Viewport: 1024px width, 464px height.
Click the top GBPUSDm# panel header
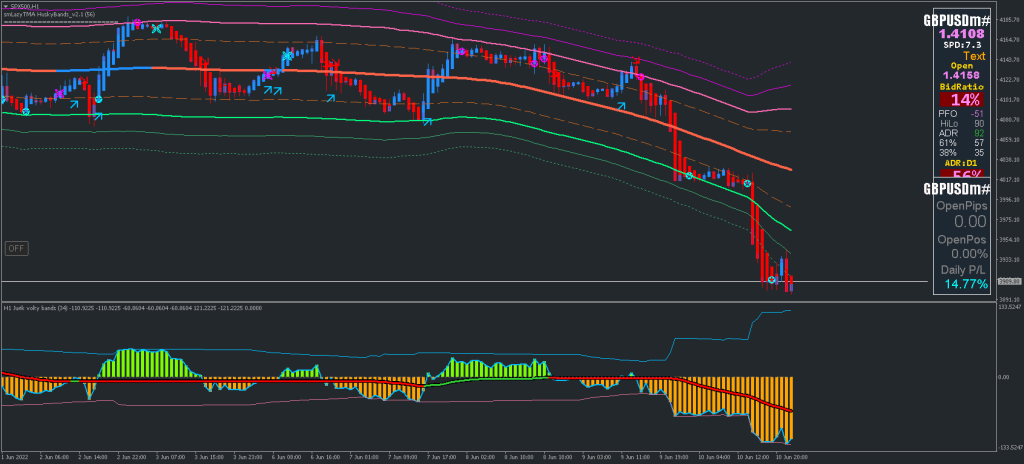[956, 20]
